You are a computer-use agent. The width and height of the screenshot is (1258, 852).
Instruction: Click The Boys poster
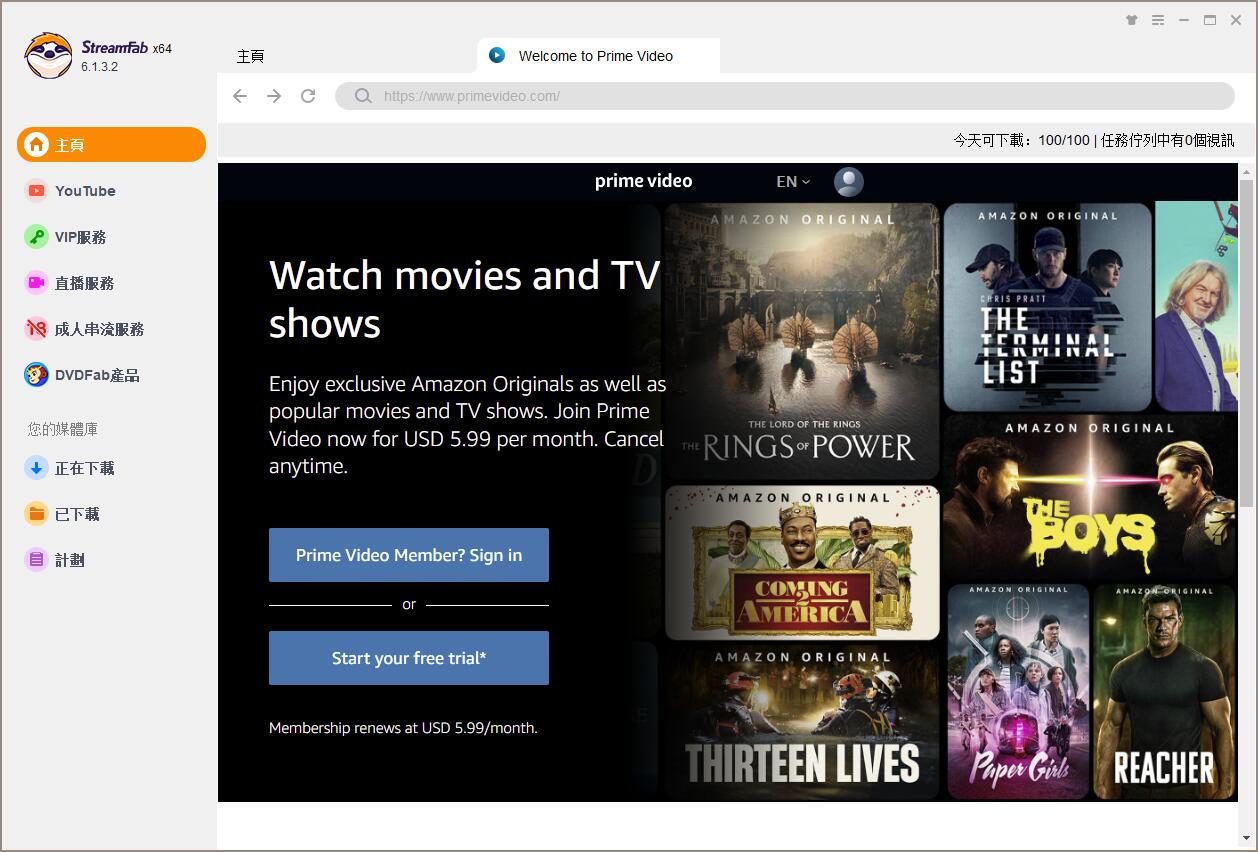pos(1091,496)
